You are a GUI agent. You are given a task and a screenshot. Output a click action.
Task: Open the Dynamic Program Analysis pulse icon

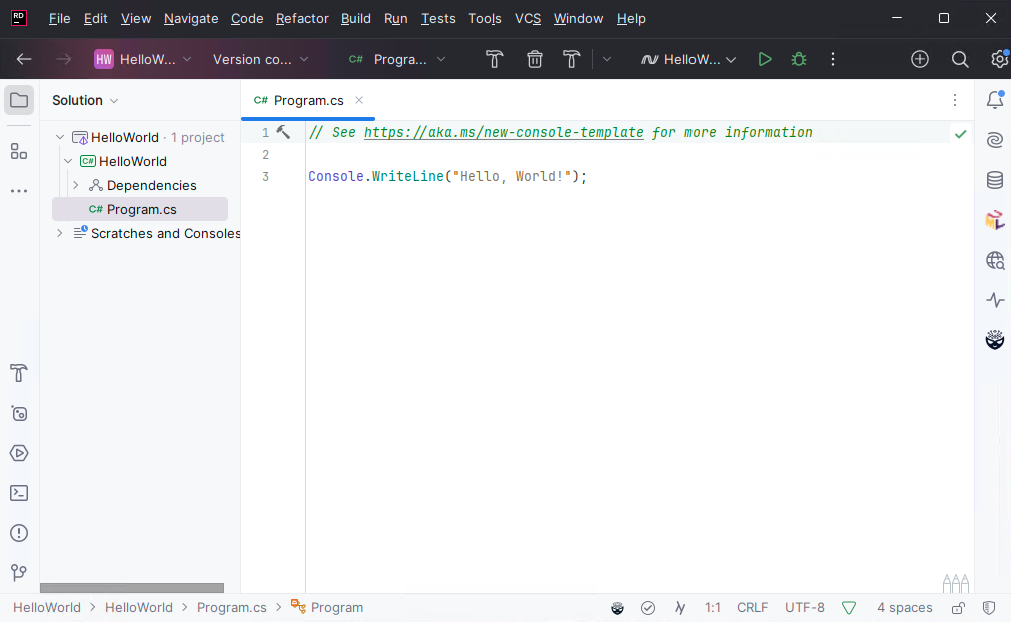[995, 300]
